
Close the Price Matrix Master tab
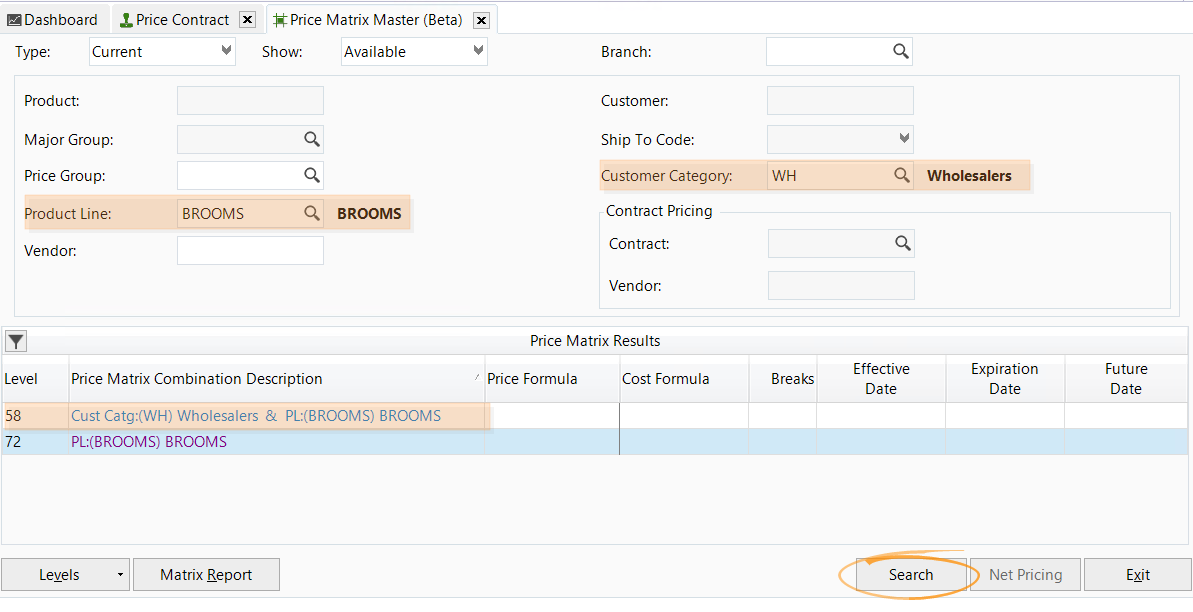[x=481, y=19]
